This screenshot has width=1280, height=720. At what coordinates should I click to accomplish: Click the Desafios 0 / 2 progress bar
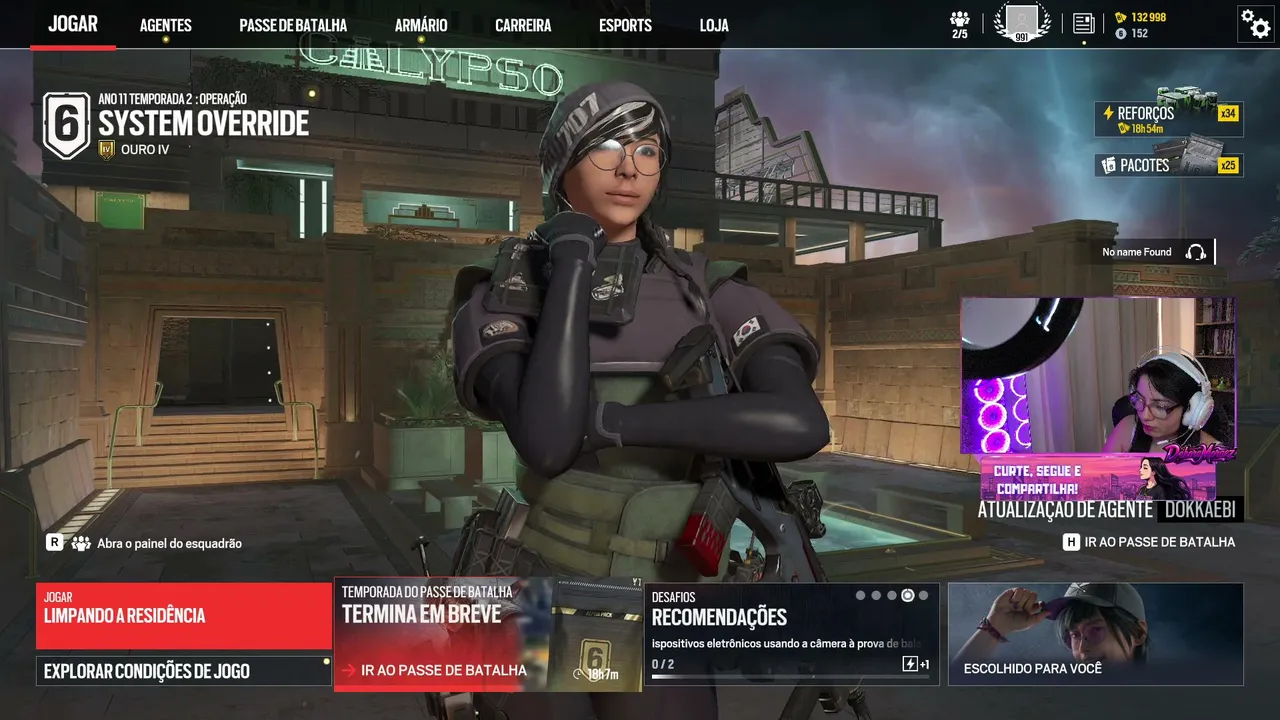point(790,677)
